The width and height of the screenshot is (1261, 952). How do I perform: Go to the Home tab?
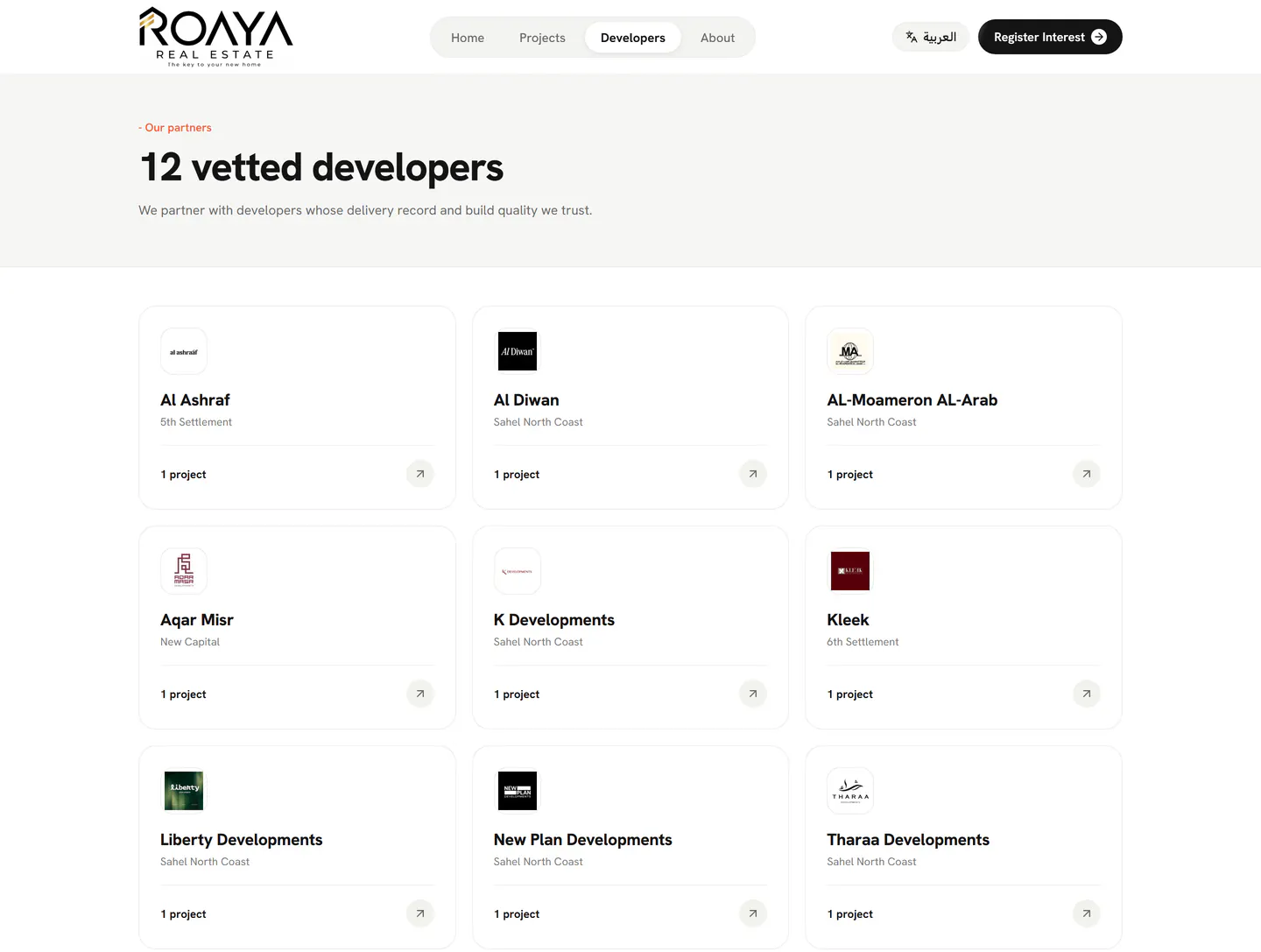coord(468,38)
